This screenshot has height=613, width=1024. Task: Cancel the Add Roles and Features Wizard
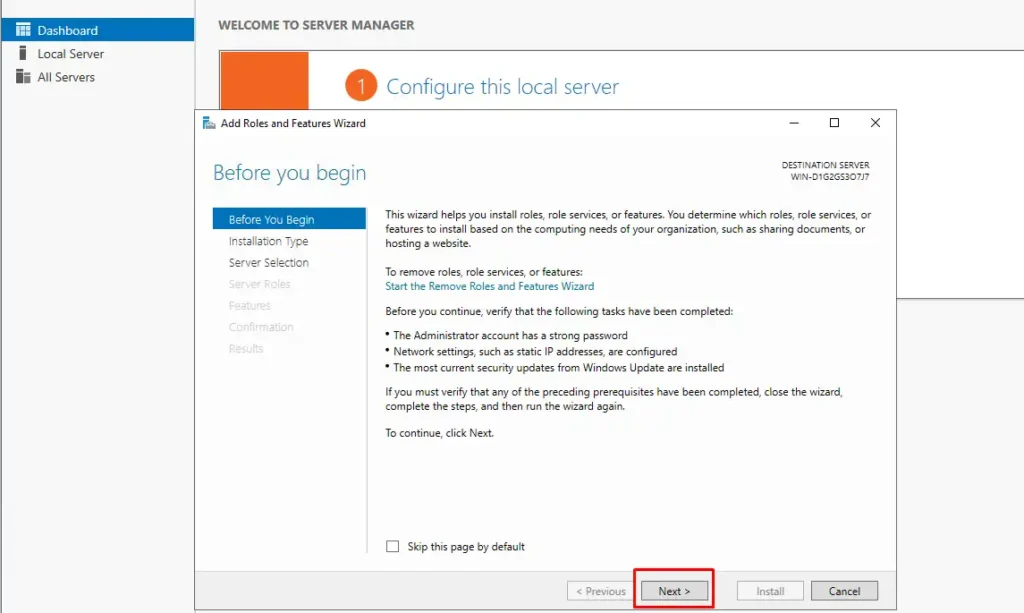click(844, 591)
